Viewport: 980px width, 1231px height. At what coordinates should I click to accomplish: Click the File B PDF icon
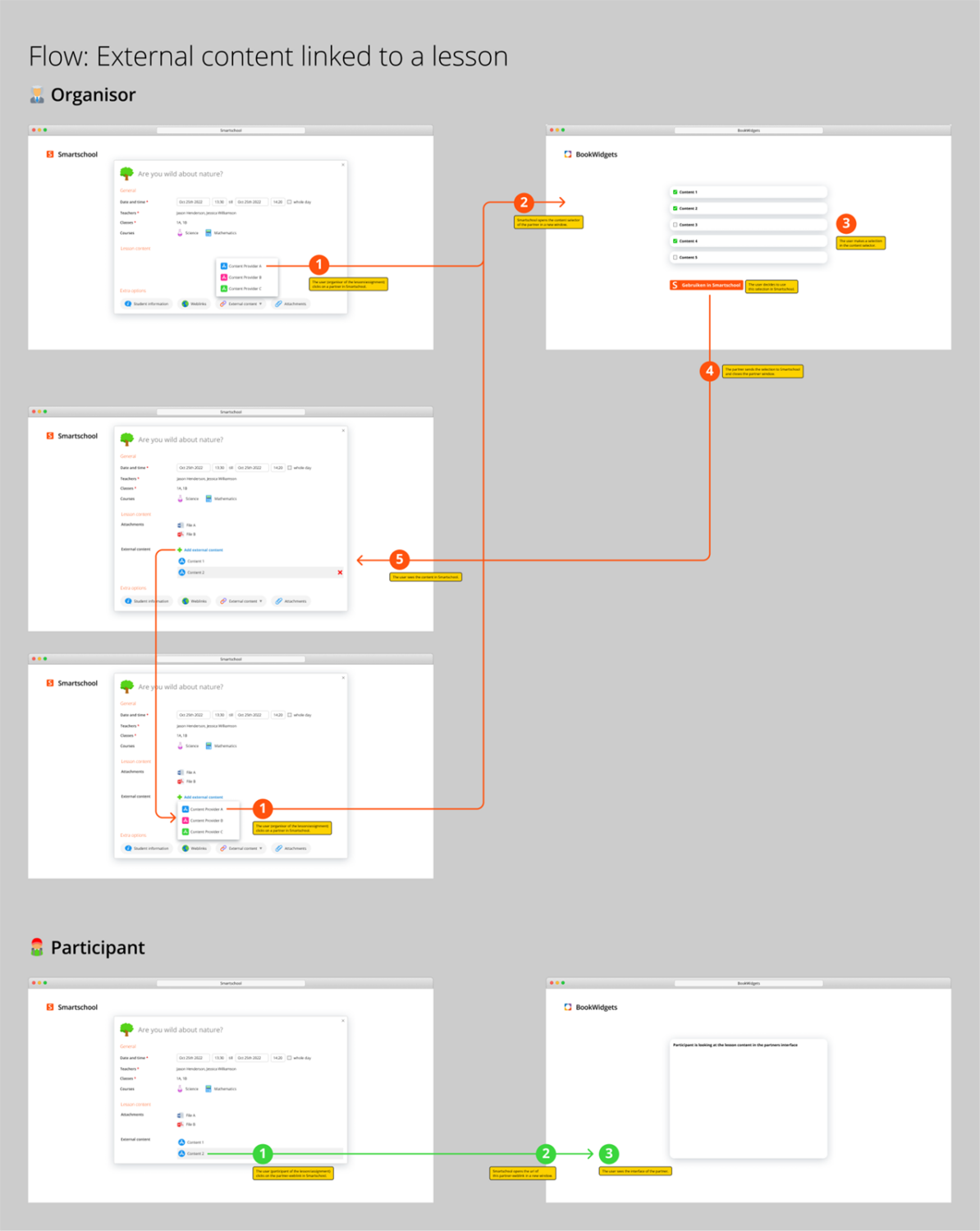179,534
